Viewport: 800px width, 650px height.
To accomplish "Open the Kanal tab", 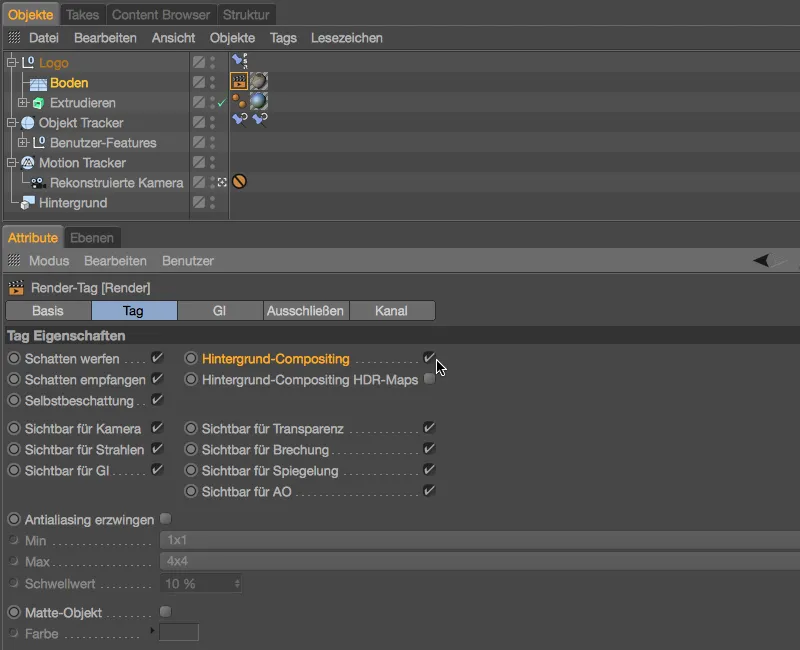I will 391,311.
